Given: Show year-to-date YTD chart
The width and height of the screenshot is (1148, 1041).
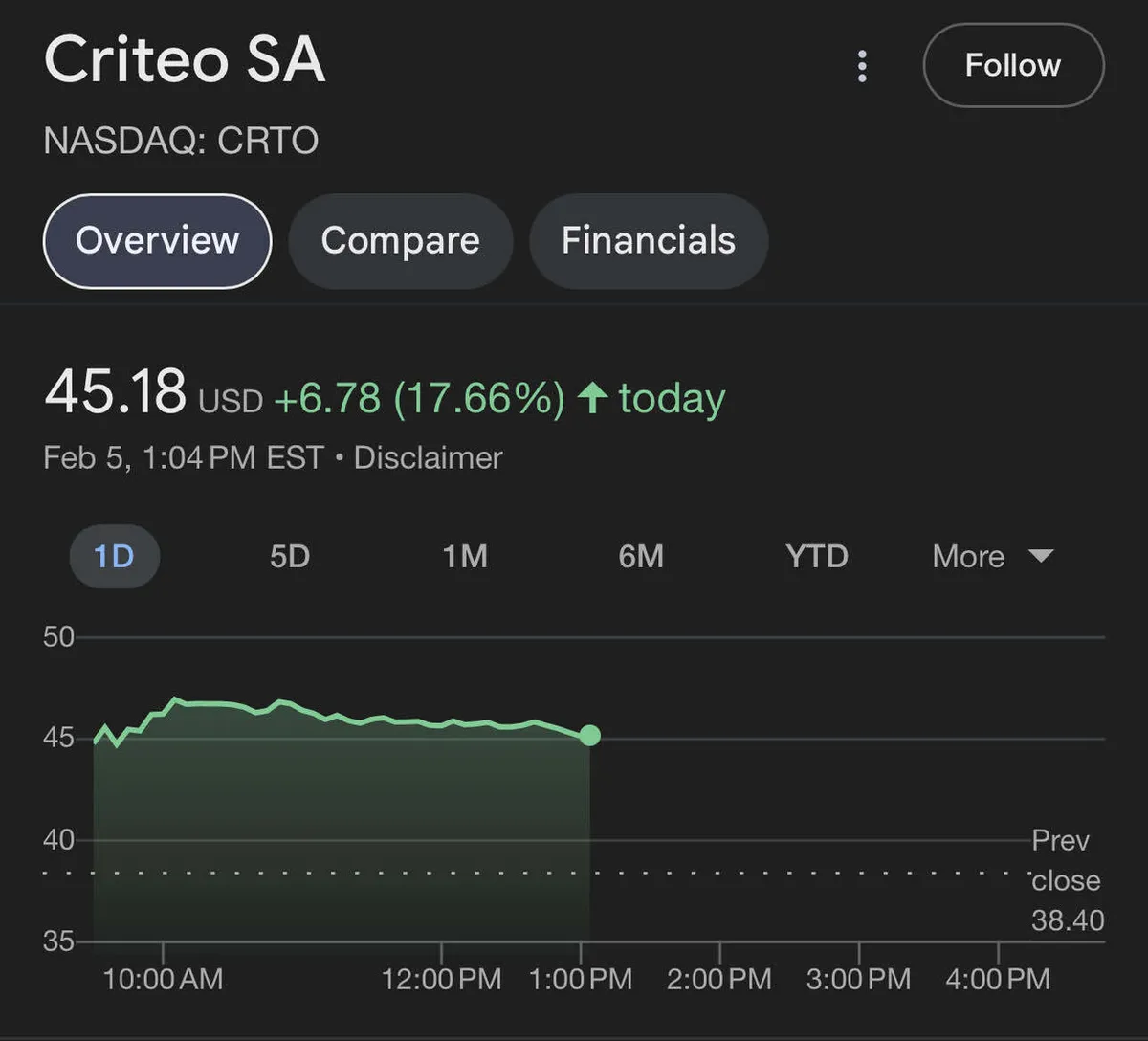Looking at the screenshot, I should pos(816,556).
